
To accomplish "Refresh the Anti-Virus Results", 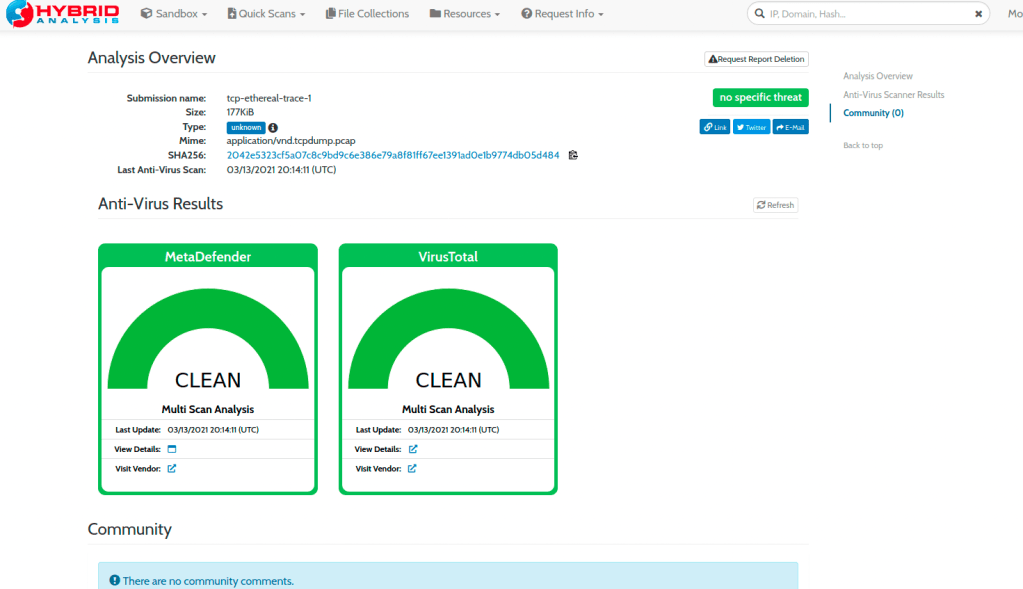I will [775, 205].
